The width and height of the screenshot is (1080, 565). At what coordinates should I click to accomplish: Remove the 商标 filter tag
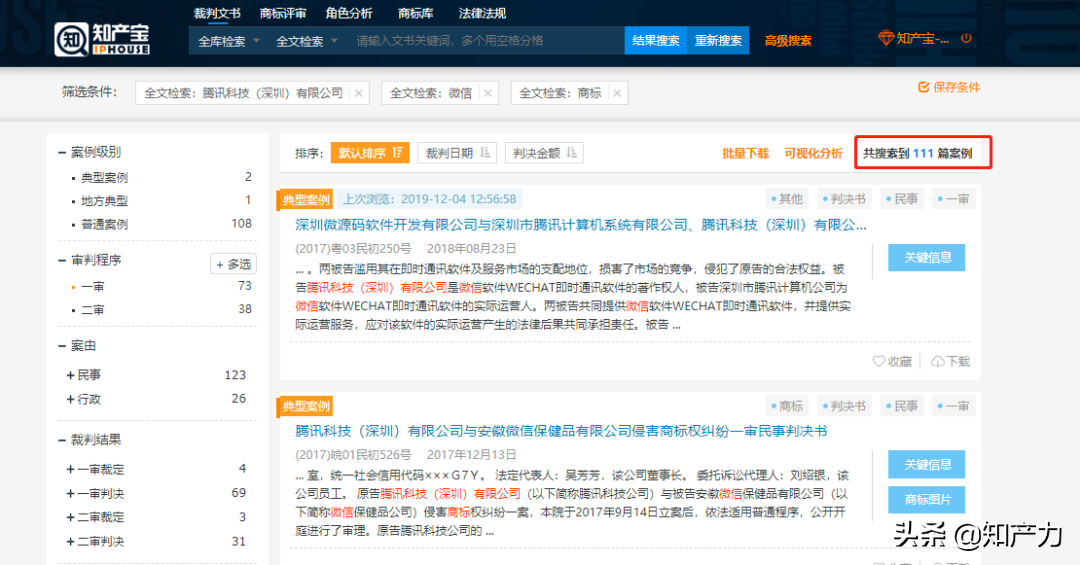[617, 93]
